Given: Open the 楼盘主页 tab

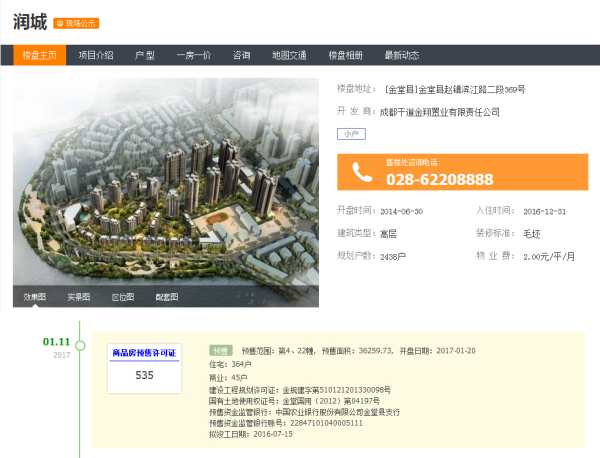Looking at the screenshot, I should coord(40,55).
